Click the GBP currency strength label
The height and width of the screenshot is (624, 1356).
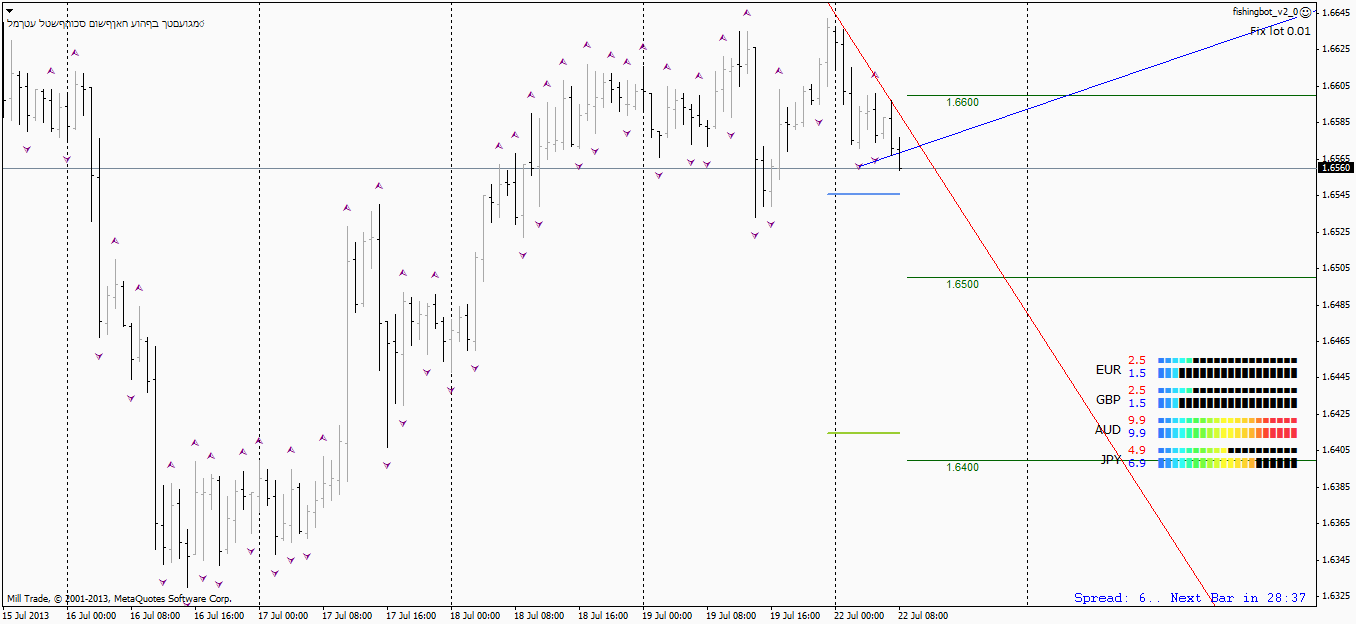(x=1108, y=399)
